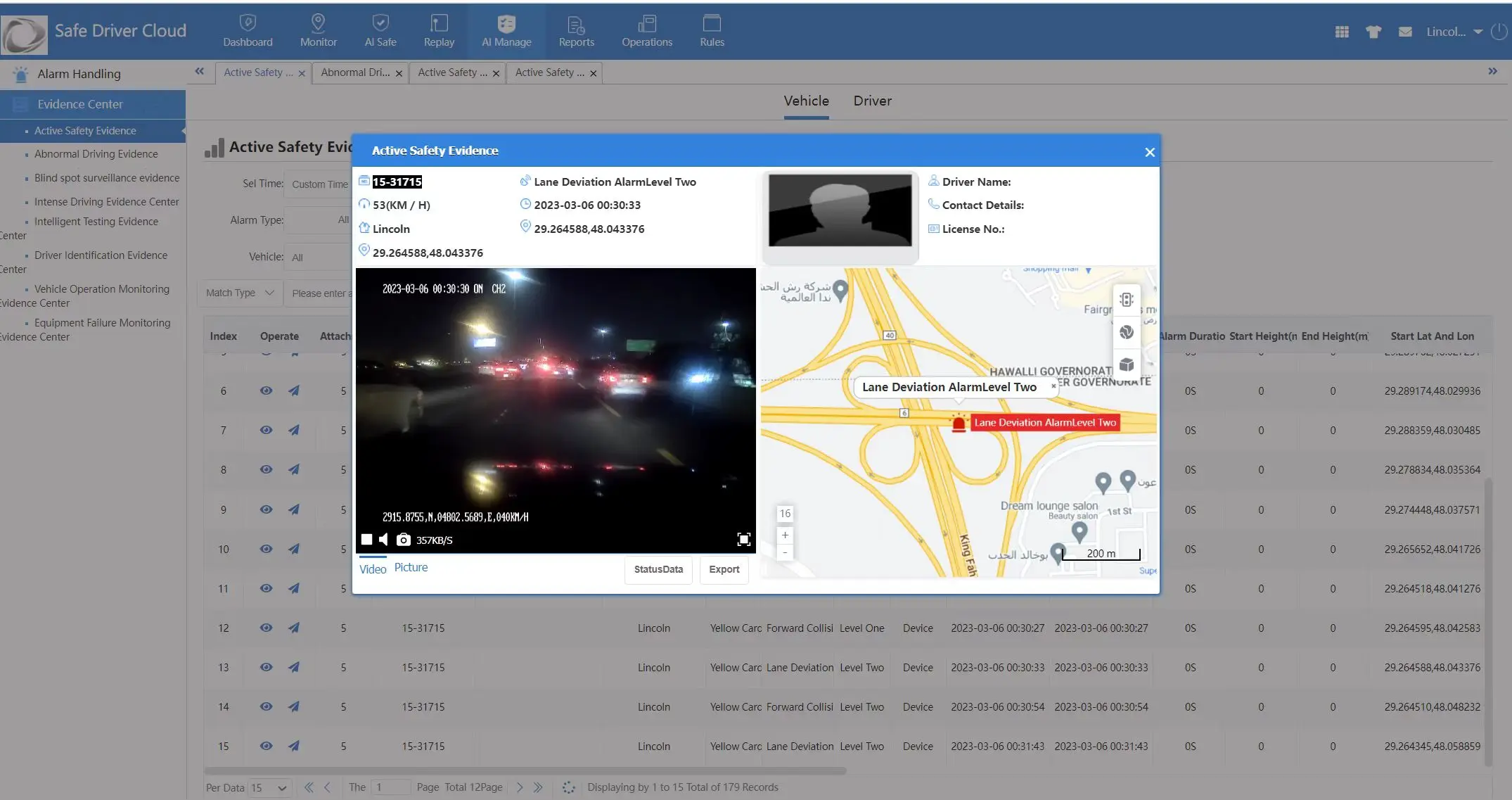1512x800 pixels.
Task: Open the Match Type dropdown
Action: click(x=239, y=293)
